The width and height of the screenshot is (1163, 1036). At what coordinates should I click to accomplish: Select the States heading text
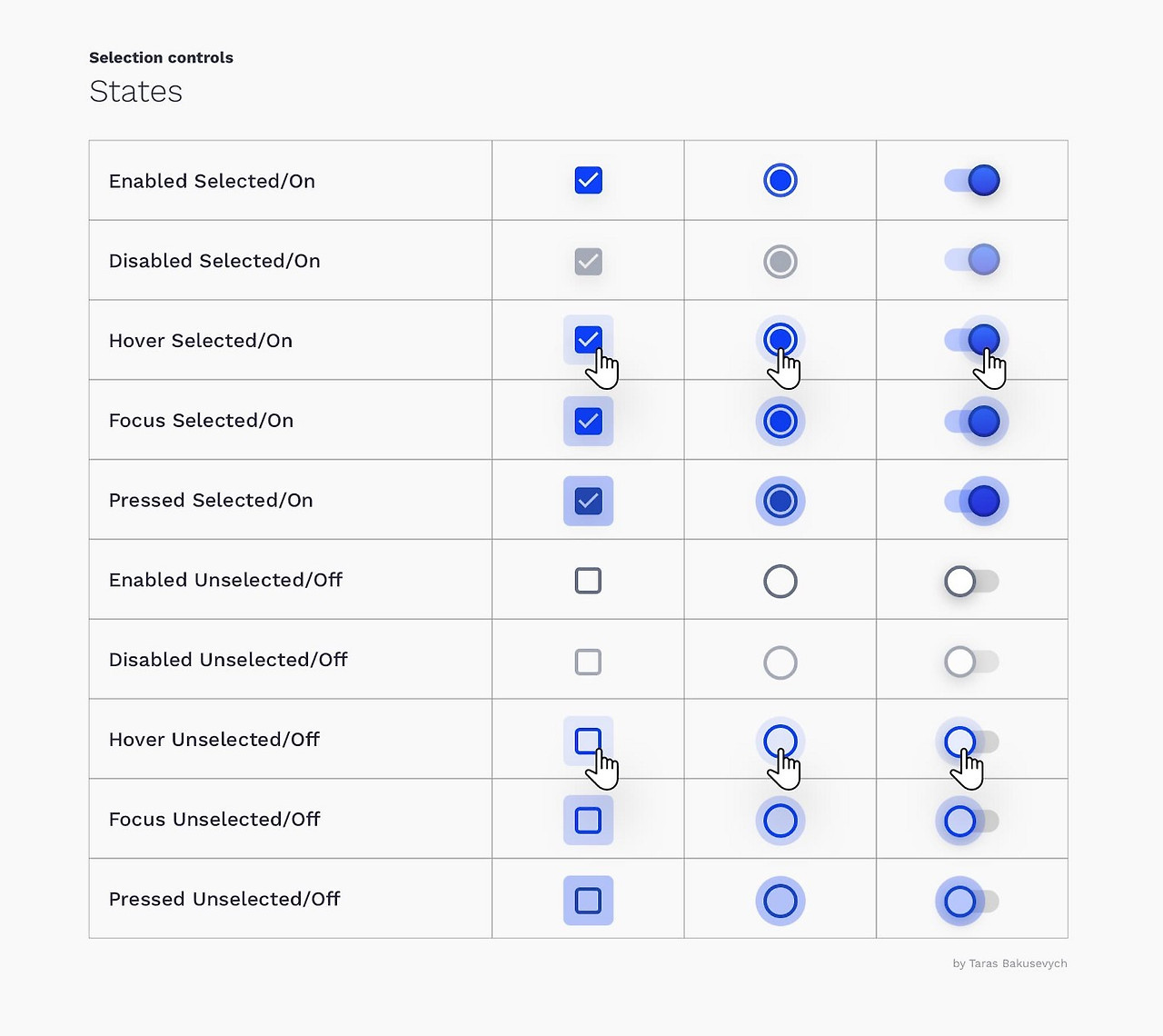pyautogui.click(x=135, y=91)
